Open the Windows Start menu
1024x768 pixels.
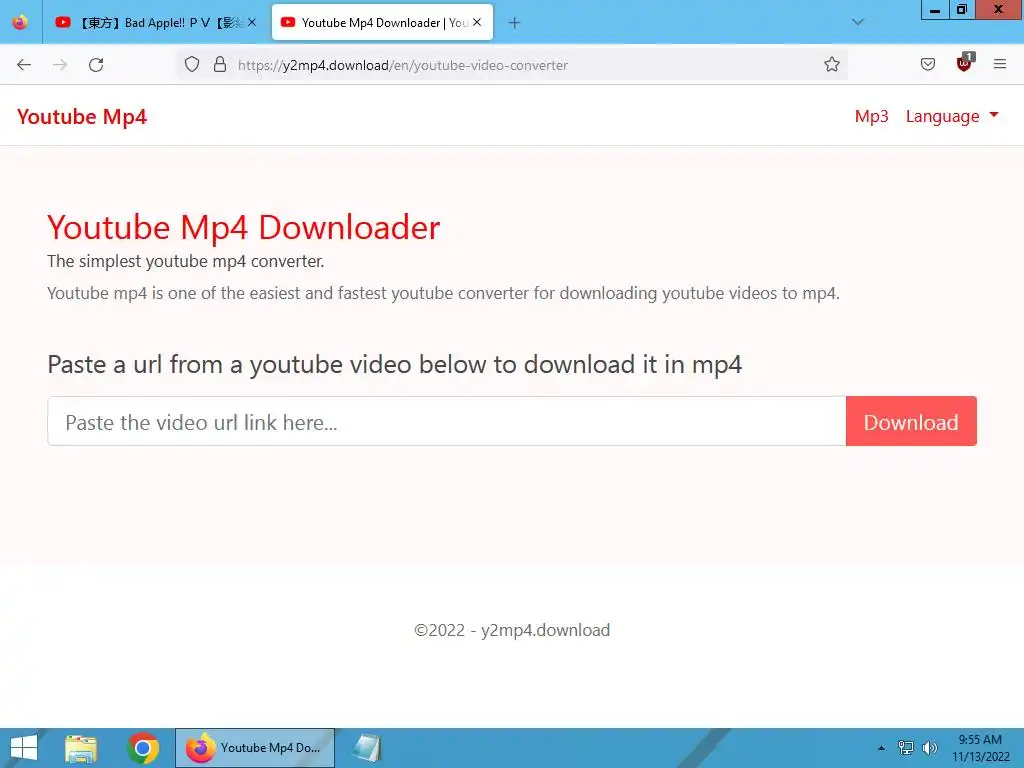24,748
